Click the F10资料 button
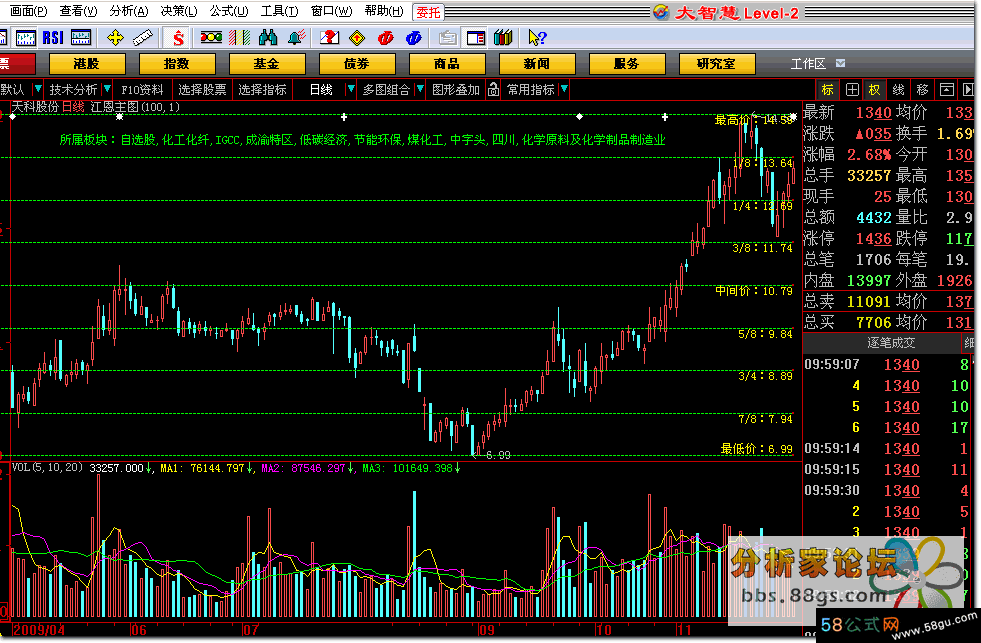Viewport: 981px width, 643px height. click(142, 89)
